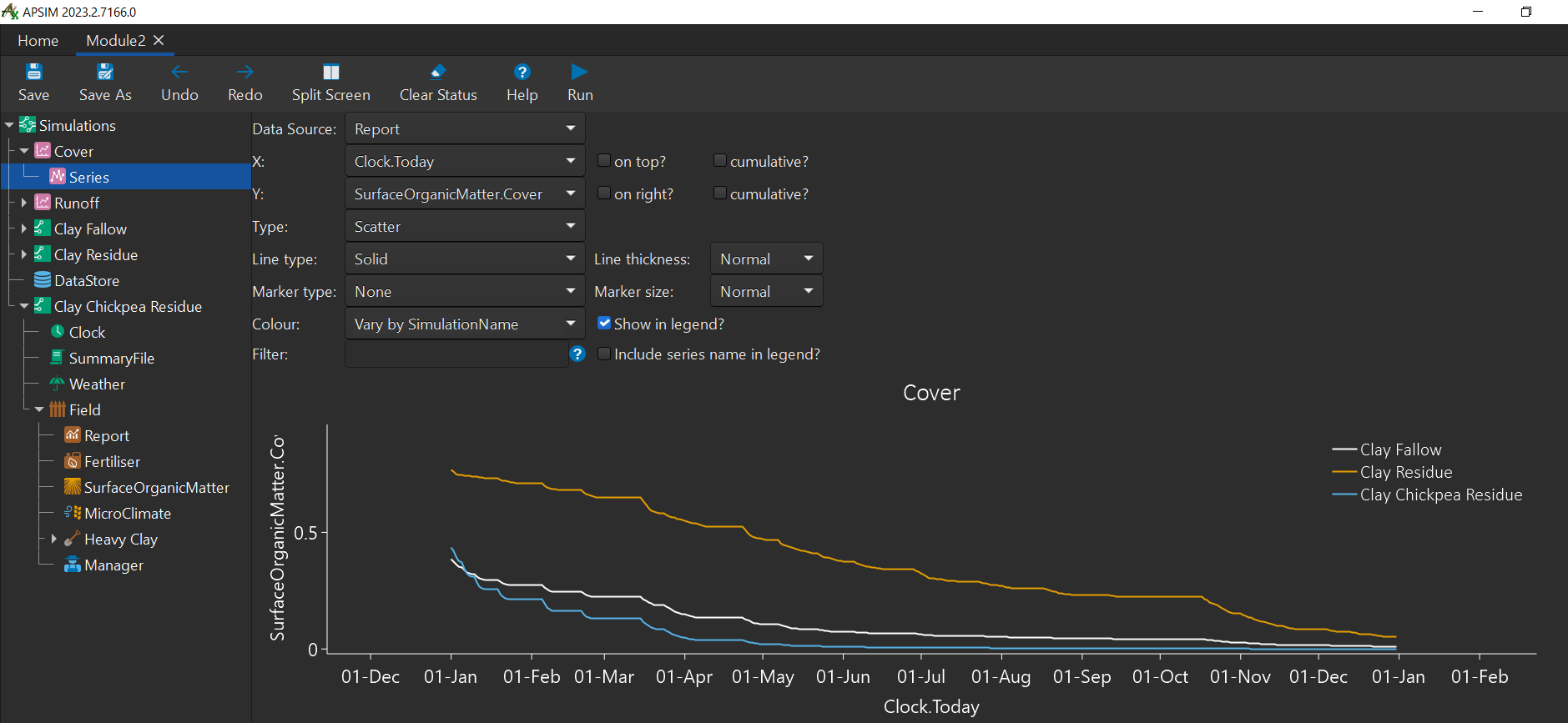This screenshot has width=1568, height=723.
Task: Click in the Filter input field
Action: (x=456, y=354)
